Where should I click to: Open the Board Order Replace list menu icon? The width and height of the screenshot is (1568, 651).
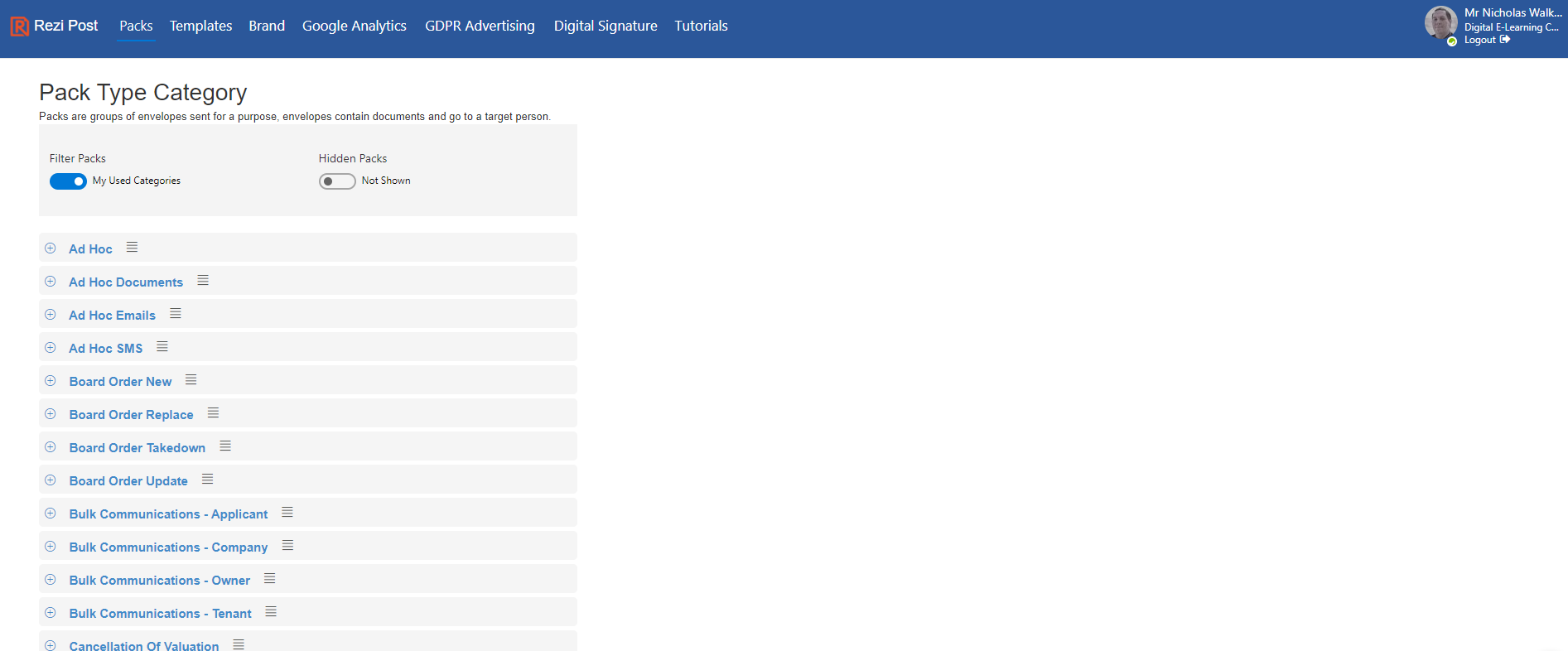click(213, 413)
